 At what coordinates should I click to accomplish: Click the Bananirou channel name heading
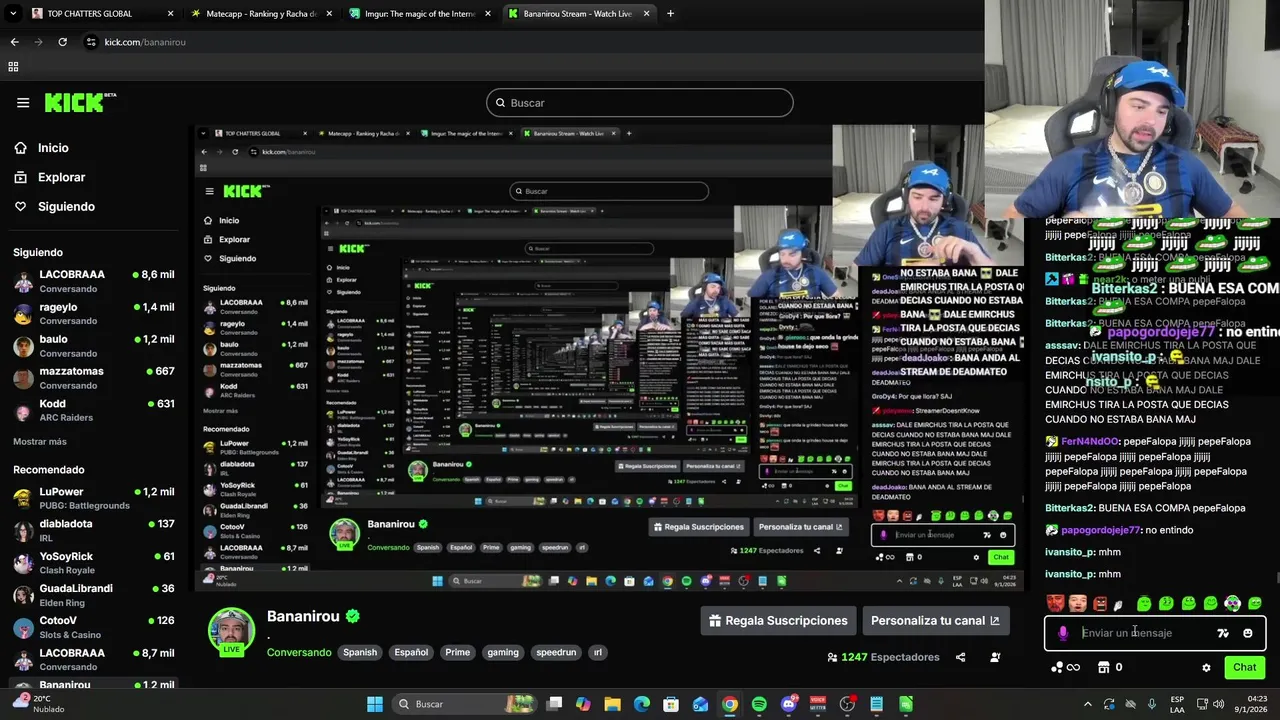pos(303,616)
